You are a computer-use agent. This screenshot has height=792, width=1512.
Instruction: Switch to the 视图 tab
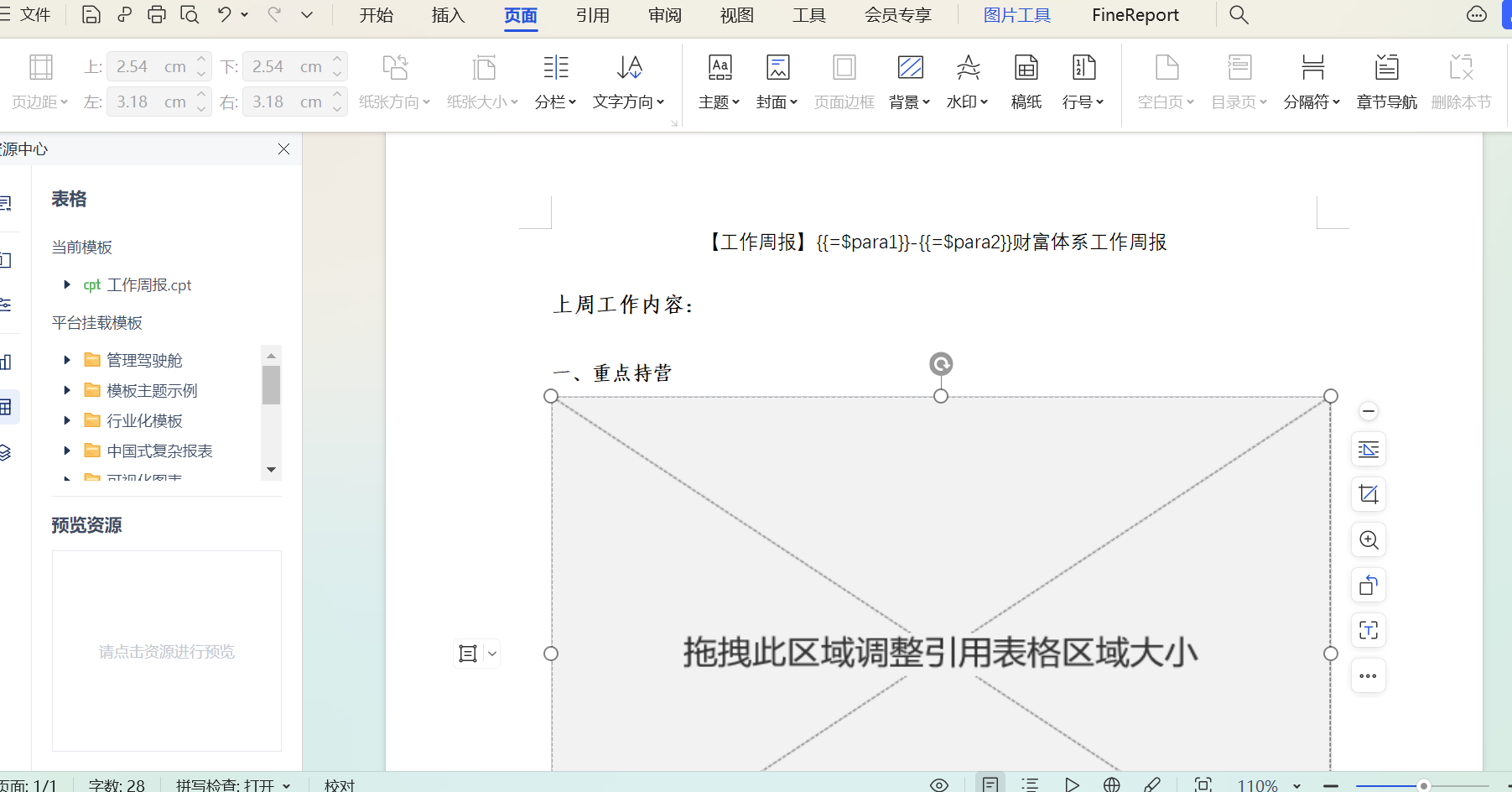coord(736,15)
